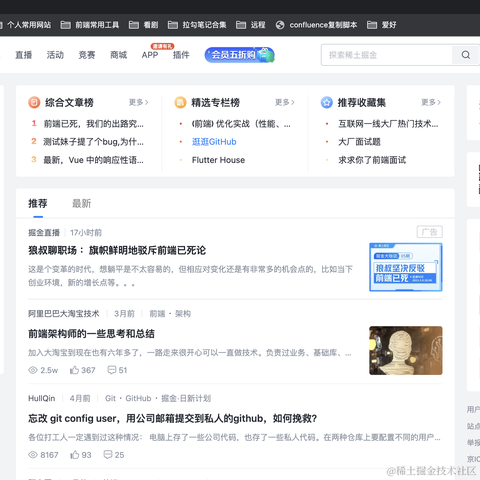Click 推荐收藏集 heading
Viewport: 480px width, 480px height.
[x=362, y=102]
